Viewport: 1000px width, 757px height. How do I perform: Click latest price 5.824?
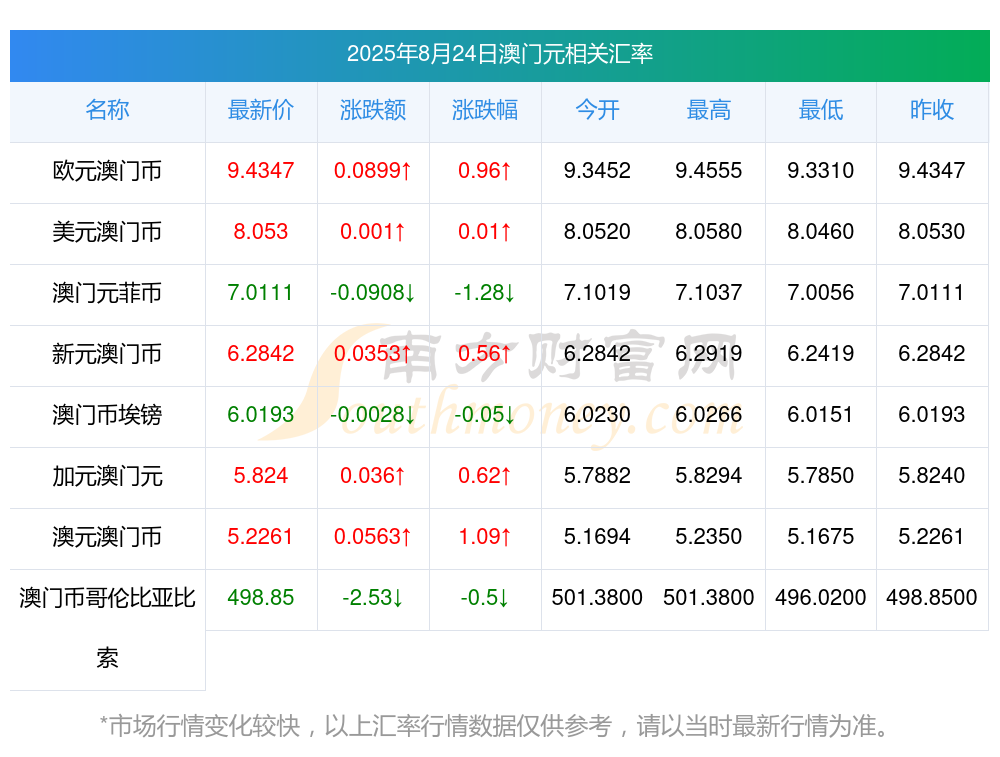(261, 476)
